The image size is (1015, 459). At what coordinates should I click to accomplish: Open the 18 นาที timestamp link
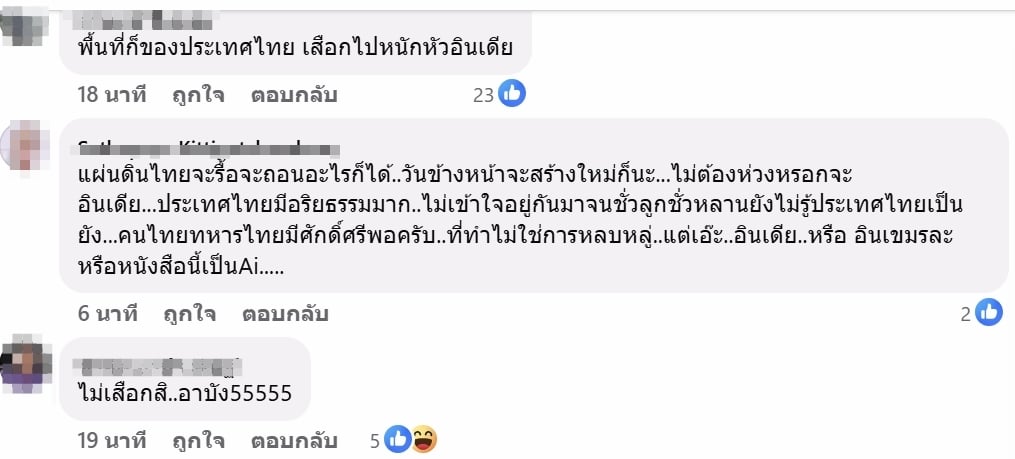coord(111,95)
